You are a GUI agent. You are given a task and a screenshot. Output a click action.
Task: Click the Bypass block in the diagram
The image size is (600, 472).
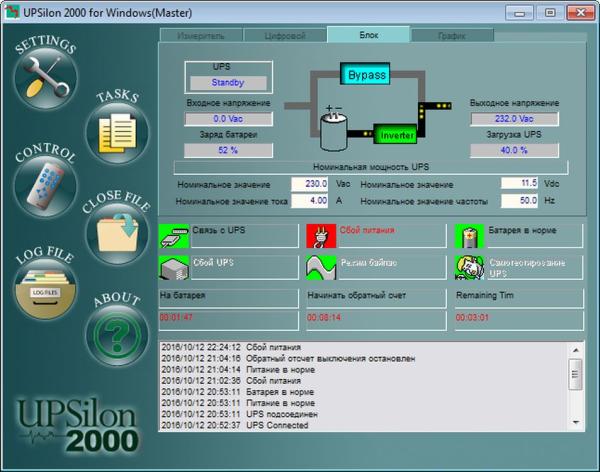[365, 74]
